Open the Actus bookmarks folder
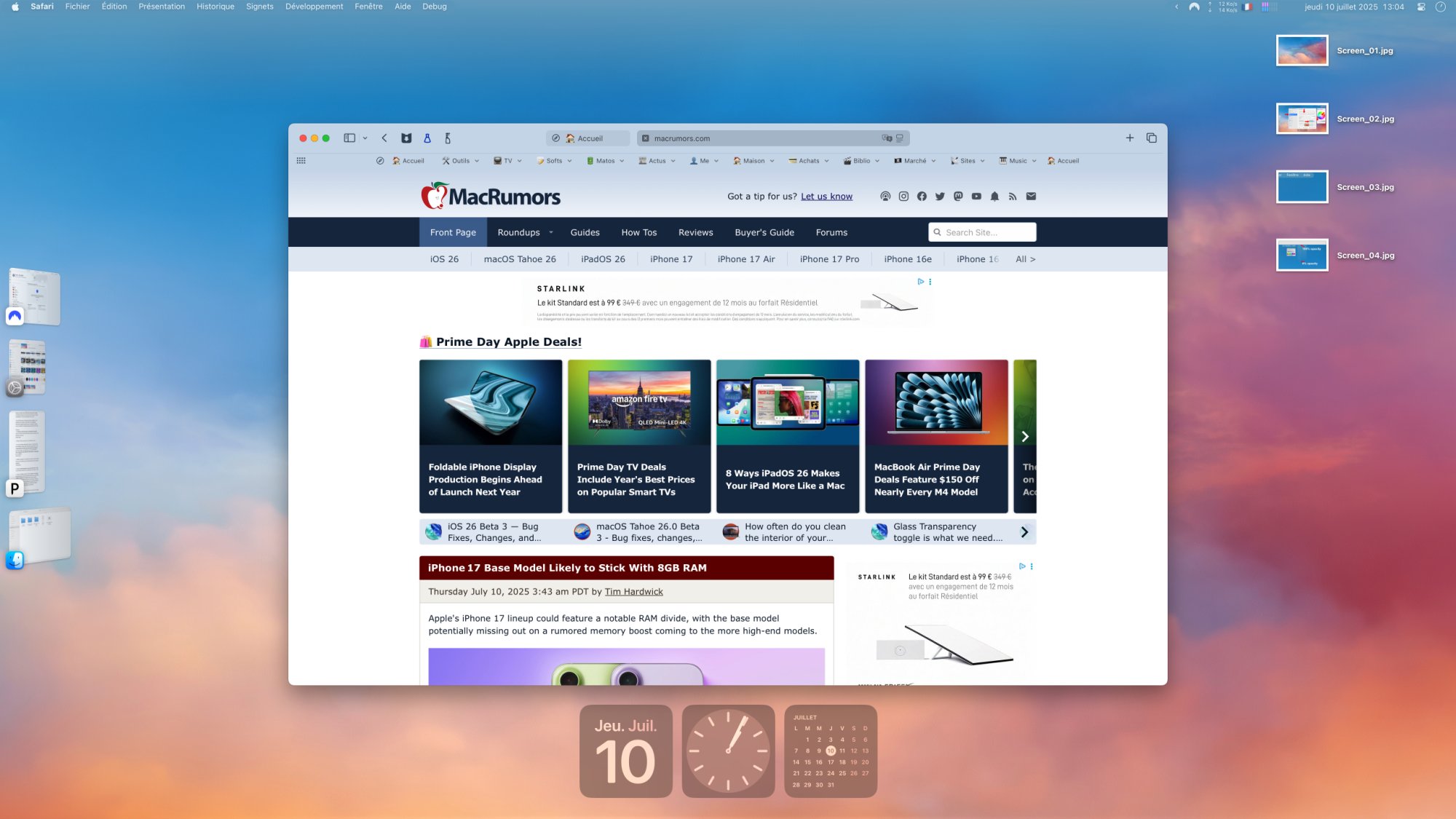Screen dimensions: 1456x819 tap(657, 161)
